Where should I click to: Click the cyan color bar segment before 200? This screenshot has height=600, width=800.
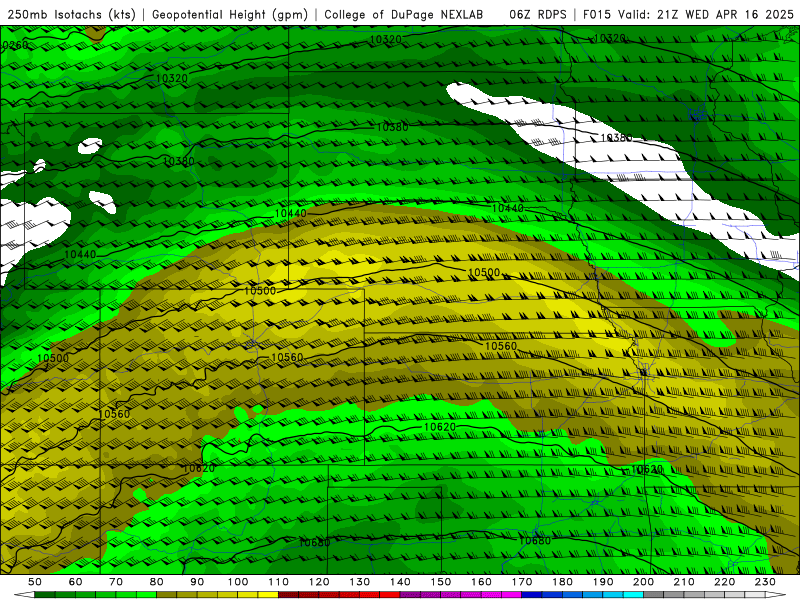tap(633, 595)
